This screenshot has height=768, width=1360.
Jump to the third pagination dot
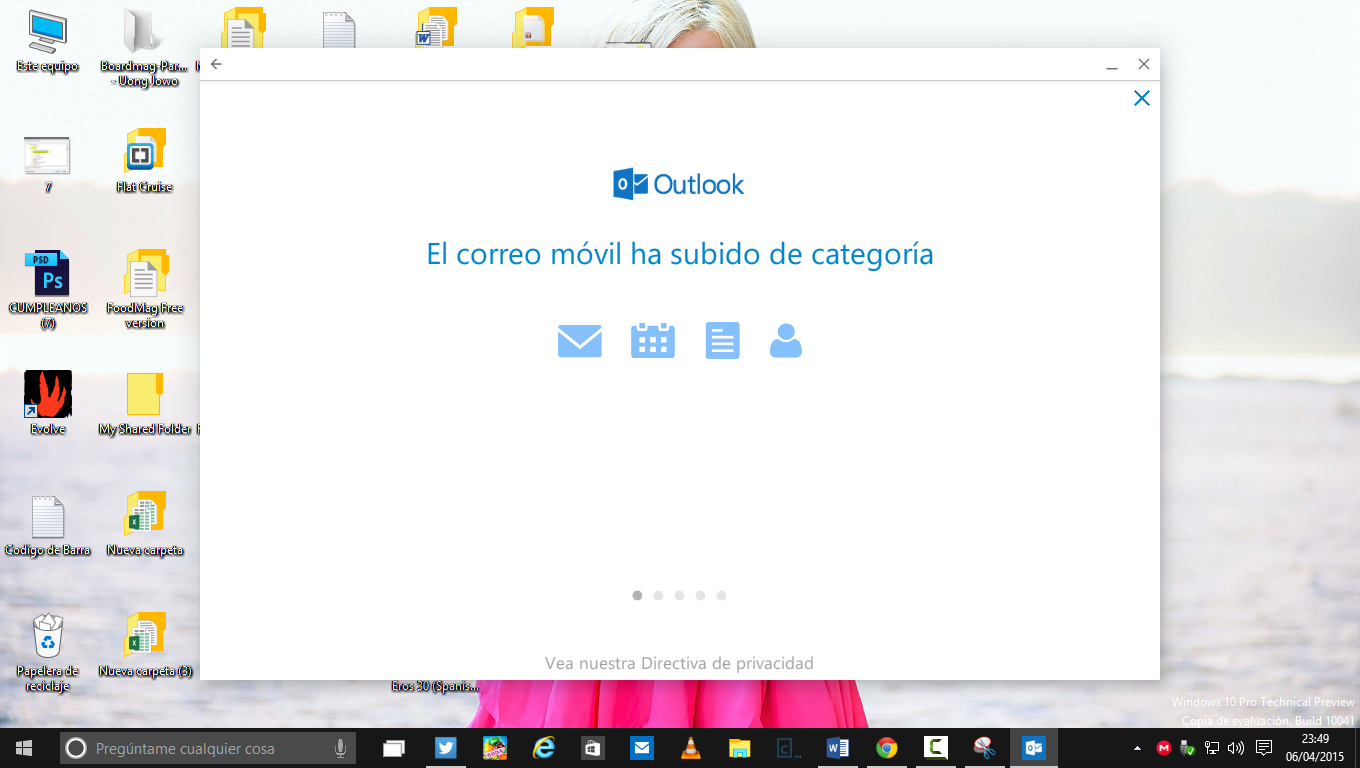pyautogui.click(x=679, y=595)
